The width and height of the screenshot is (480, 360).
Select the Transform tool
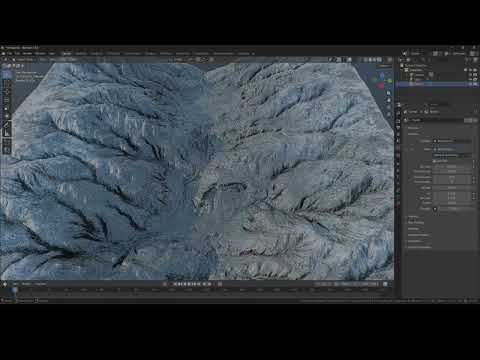click(6, 116)
